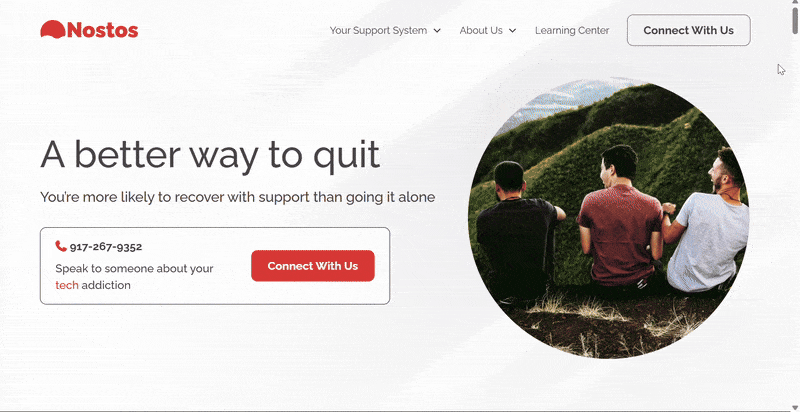
Task: Click the "Speak to someone about your" text
Action: 134,268
